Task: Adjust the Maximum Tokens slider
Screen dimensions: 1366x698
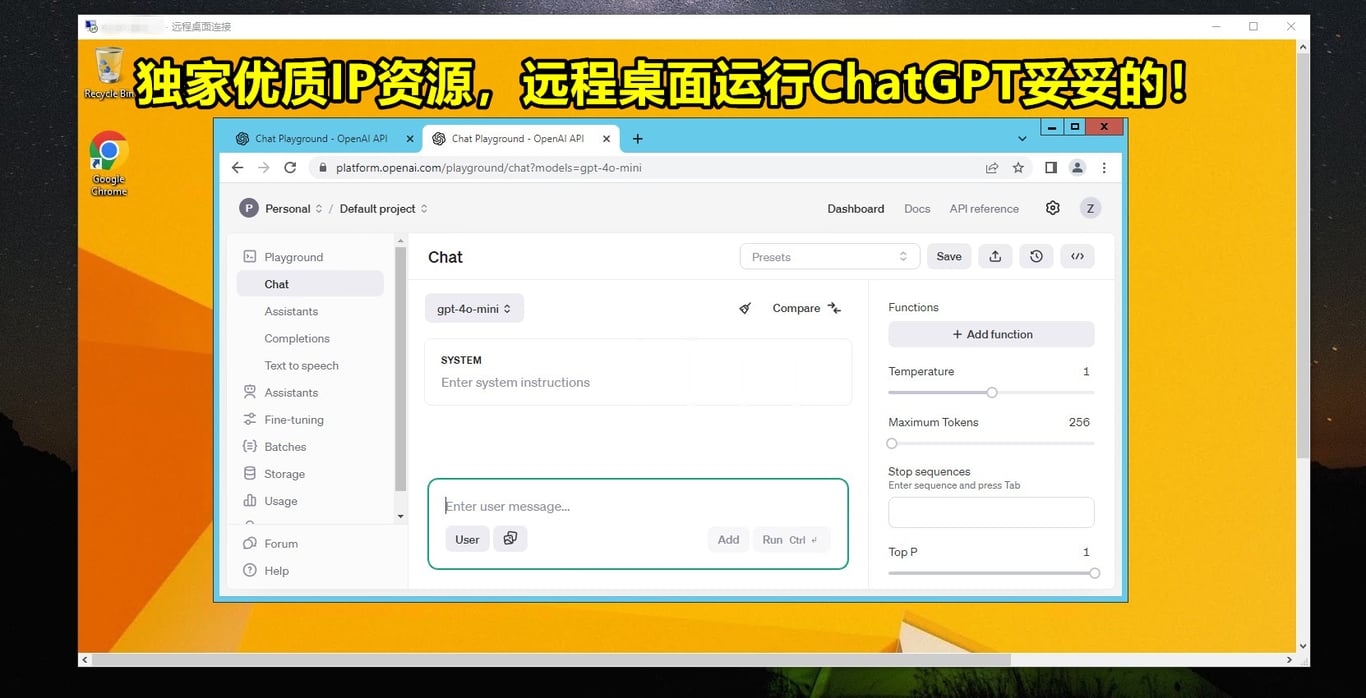Action: pyautogui.click(x=991, y=443)
